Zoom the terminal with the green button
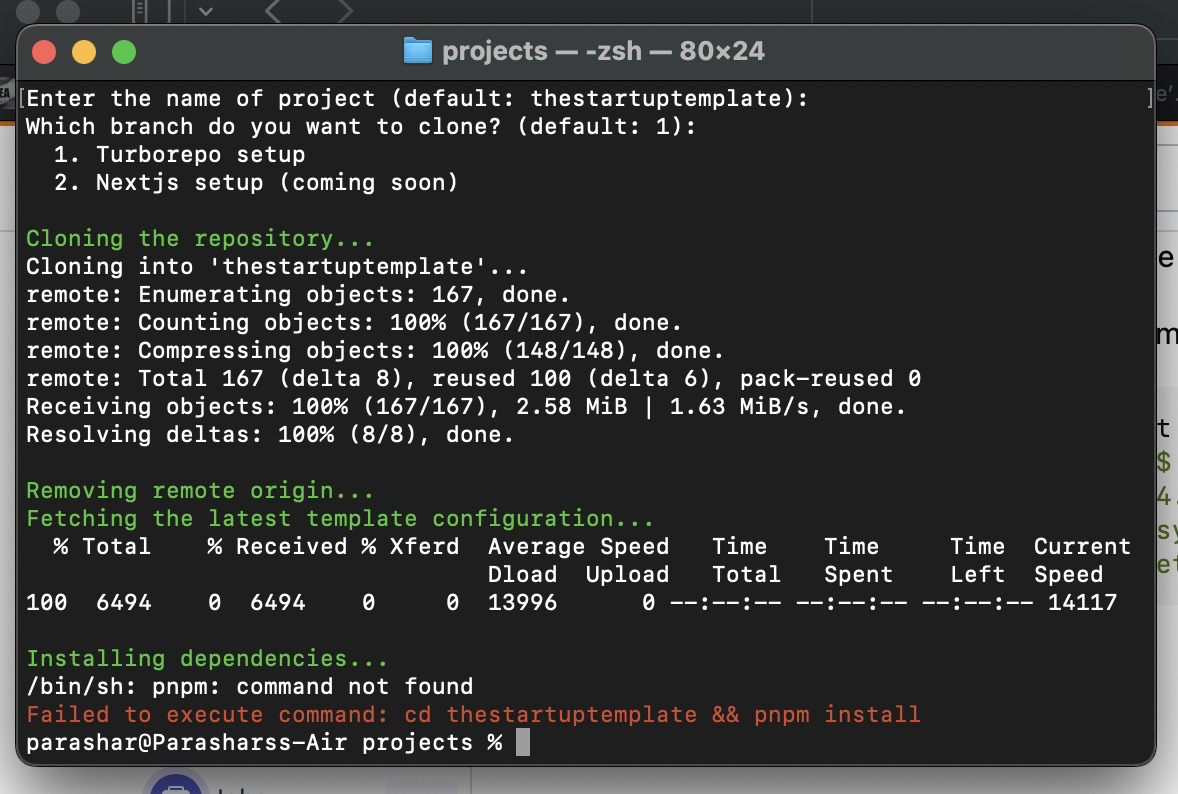1178x794 pixels. coord(123,52)
